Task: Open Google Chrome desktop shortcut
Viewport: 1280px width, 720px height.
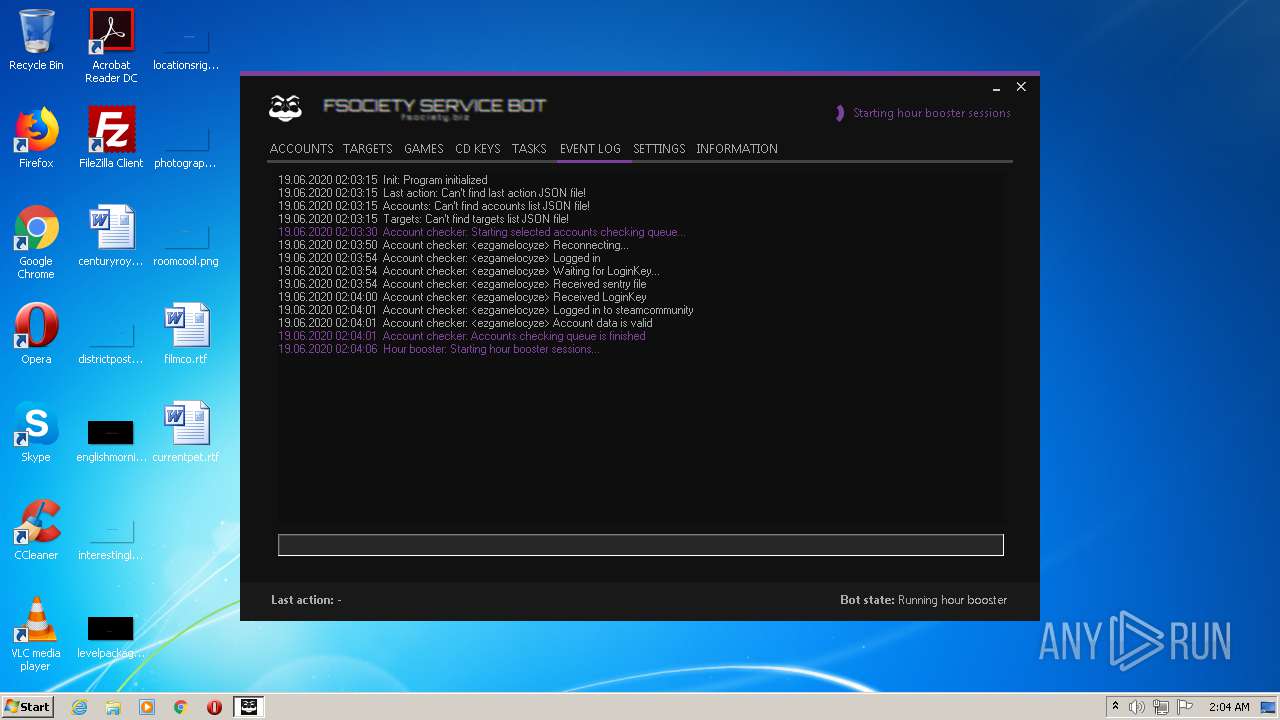Action: tap(36, 242)
